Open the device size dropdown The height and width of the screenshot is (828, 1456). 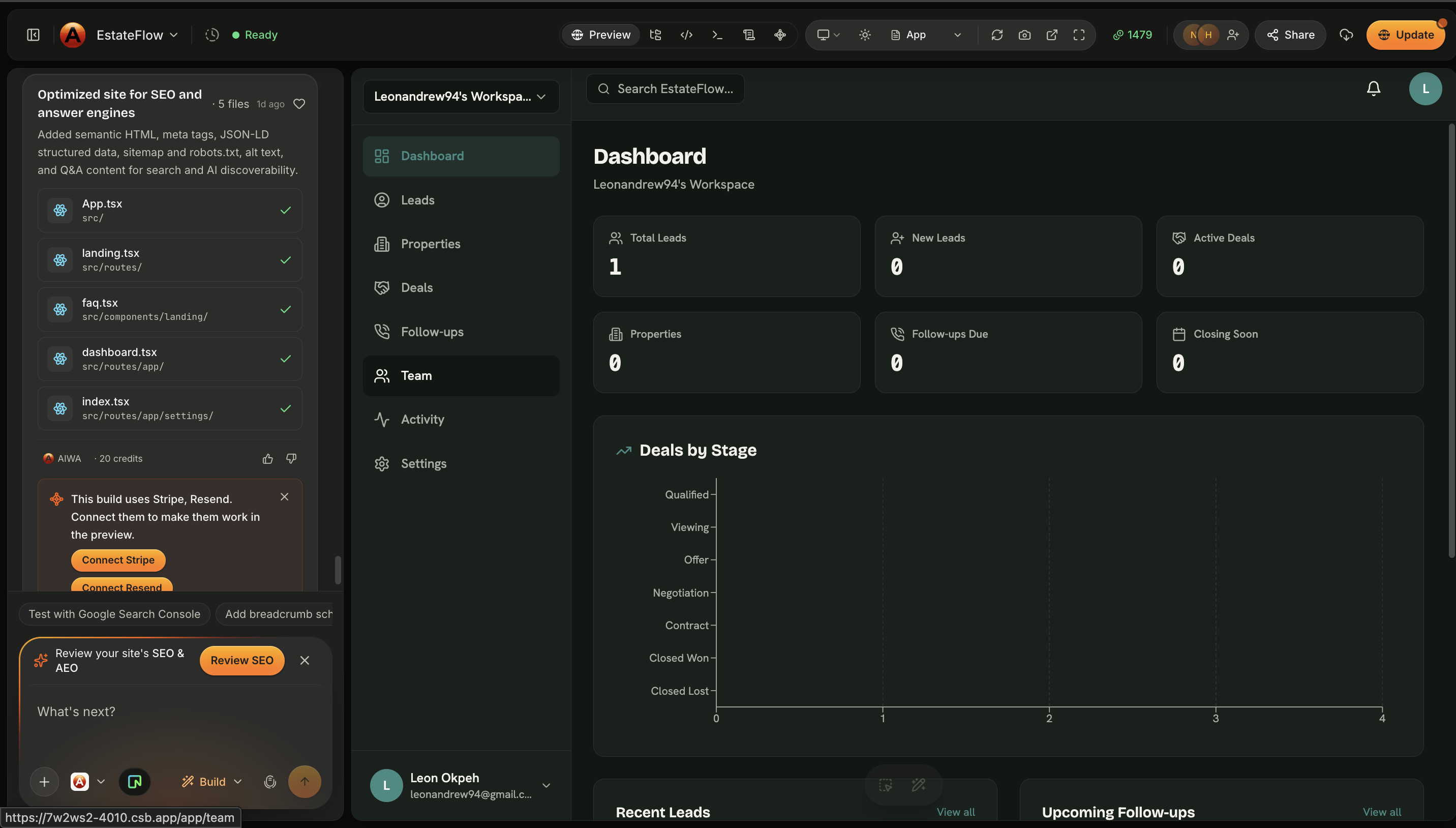tap(828, 35)
